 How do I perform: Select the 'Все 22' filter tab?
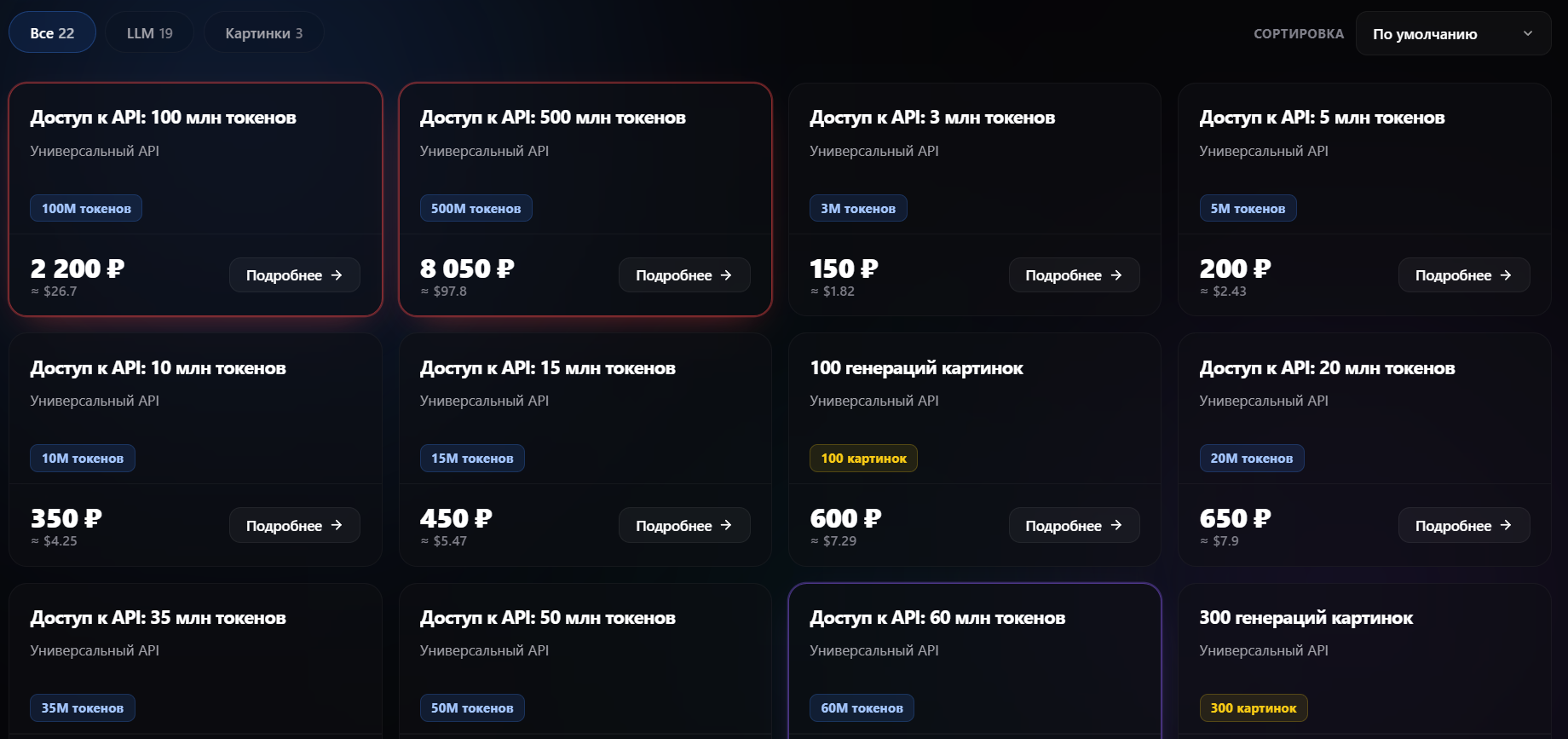tap(52, 32)
